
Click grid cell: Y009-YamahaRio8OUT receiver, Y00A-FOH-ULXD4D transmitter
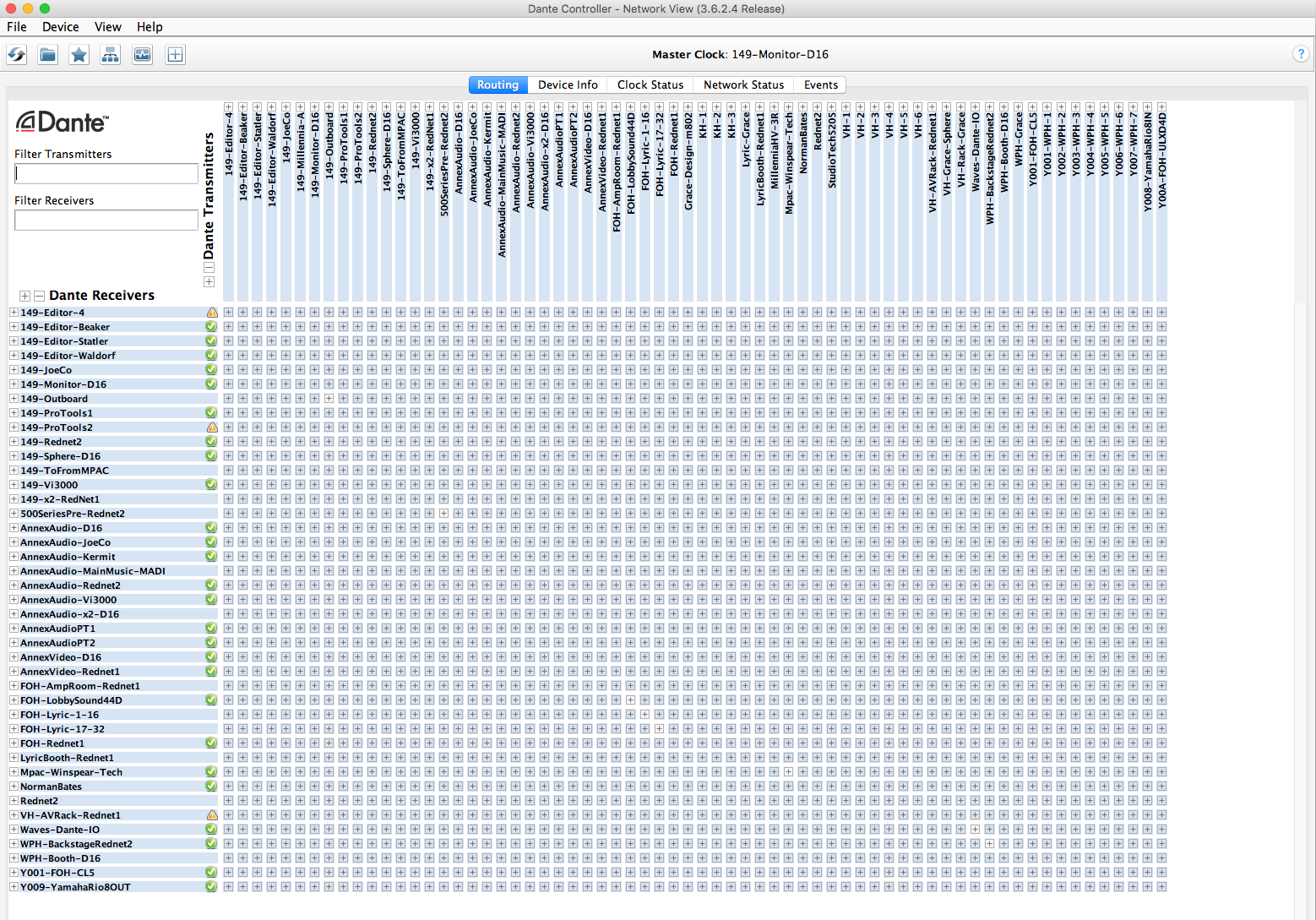(1161, 887)
